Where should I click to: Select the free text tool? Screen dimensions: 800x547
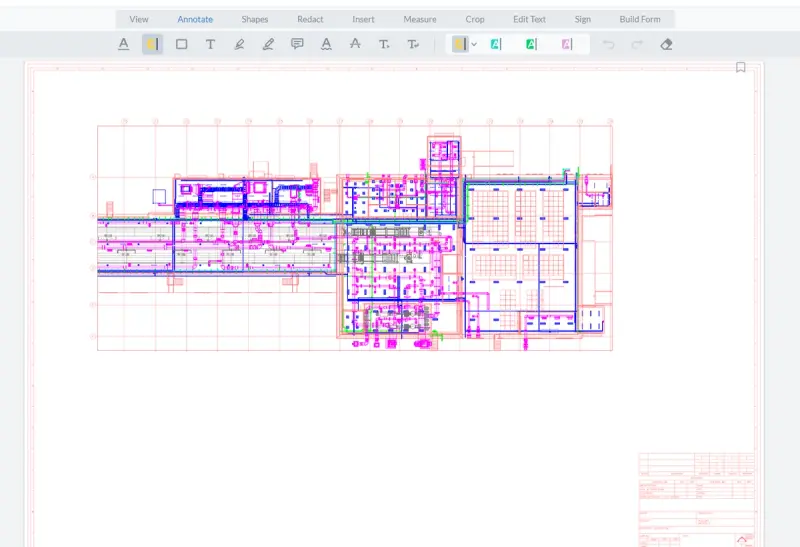click(210, 44)
